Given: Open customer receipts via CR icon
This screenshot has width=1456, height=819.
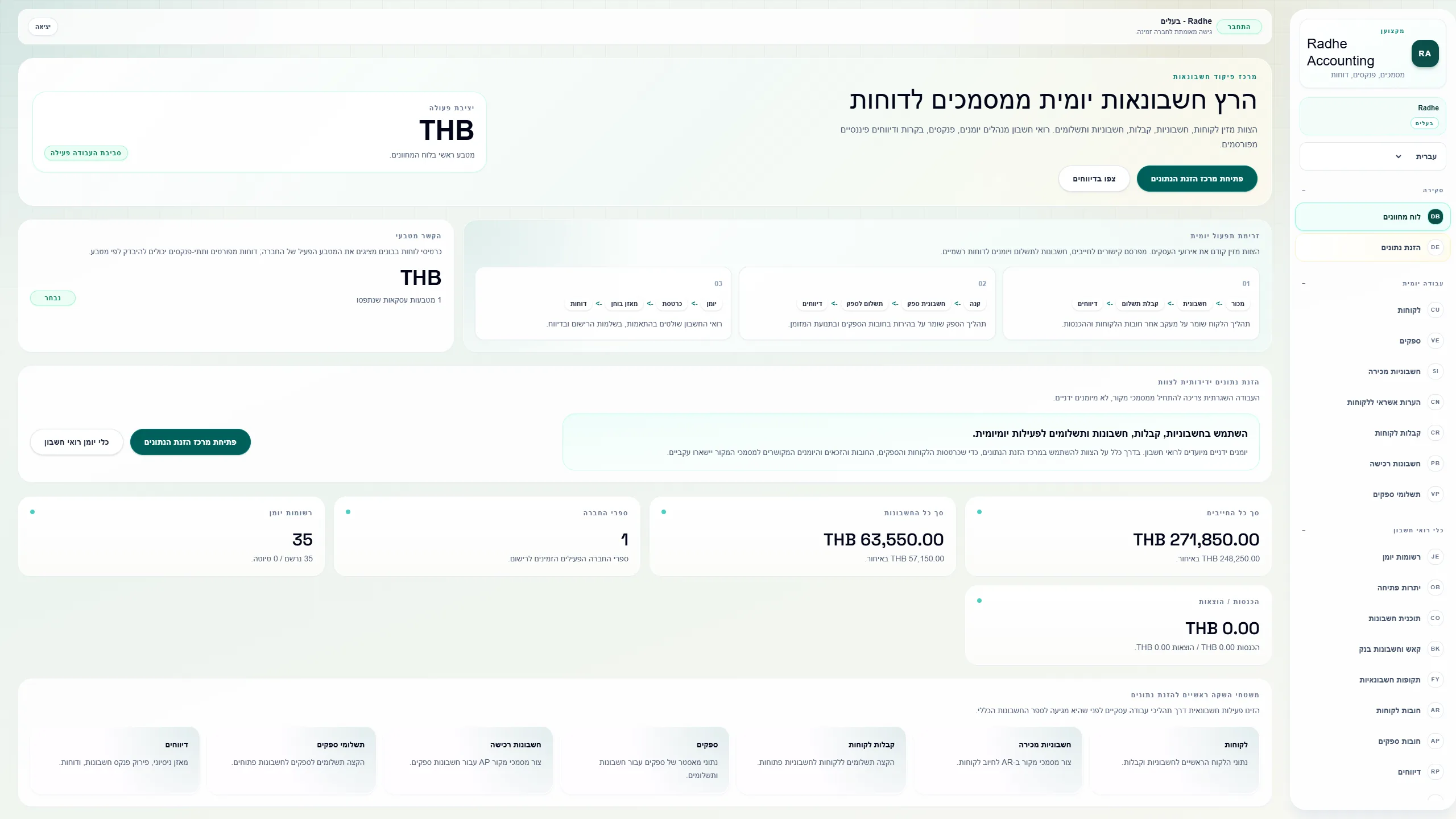Looking at the screenshot, I should click(x=1435, y=433).
